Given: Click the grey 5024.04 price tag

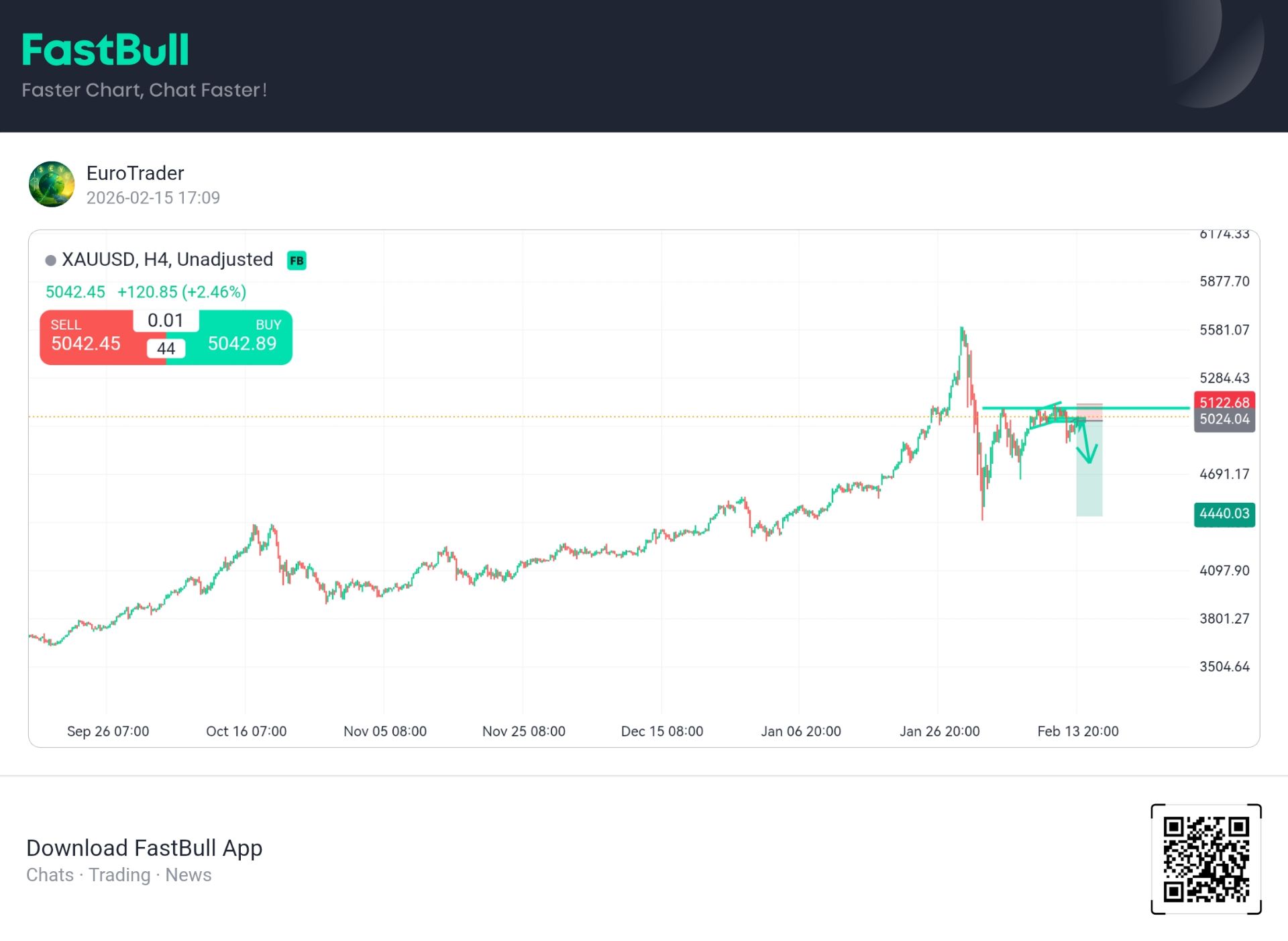Looking at the screenshot, I should pos(1224,419).
